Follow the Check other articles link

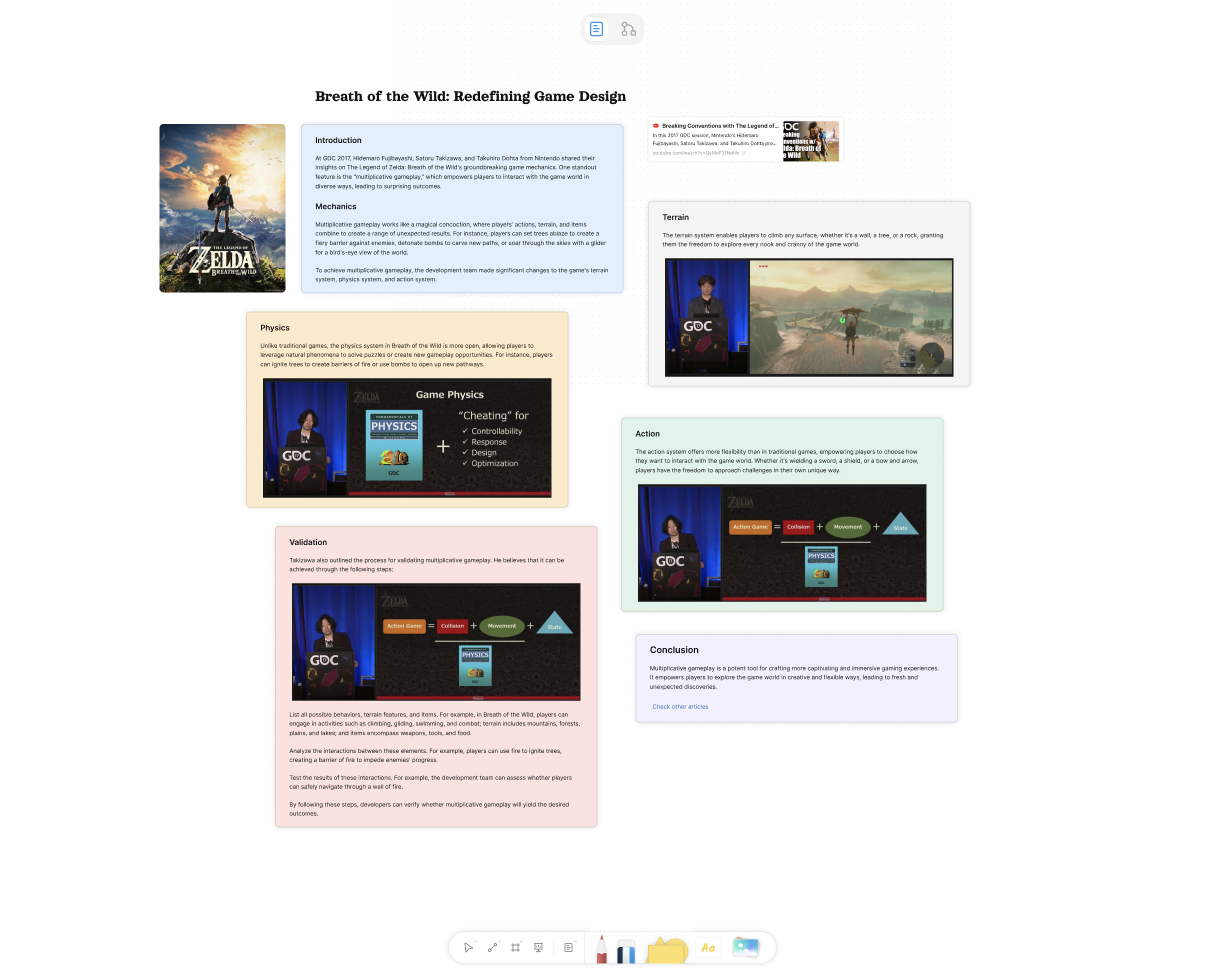pos(680,707)
